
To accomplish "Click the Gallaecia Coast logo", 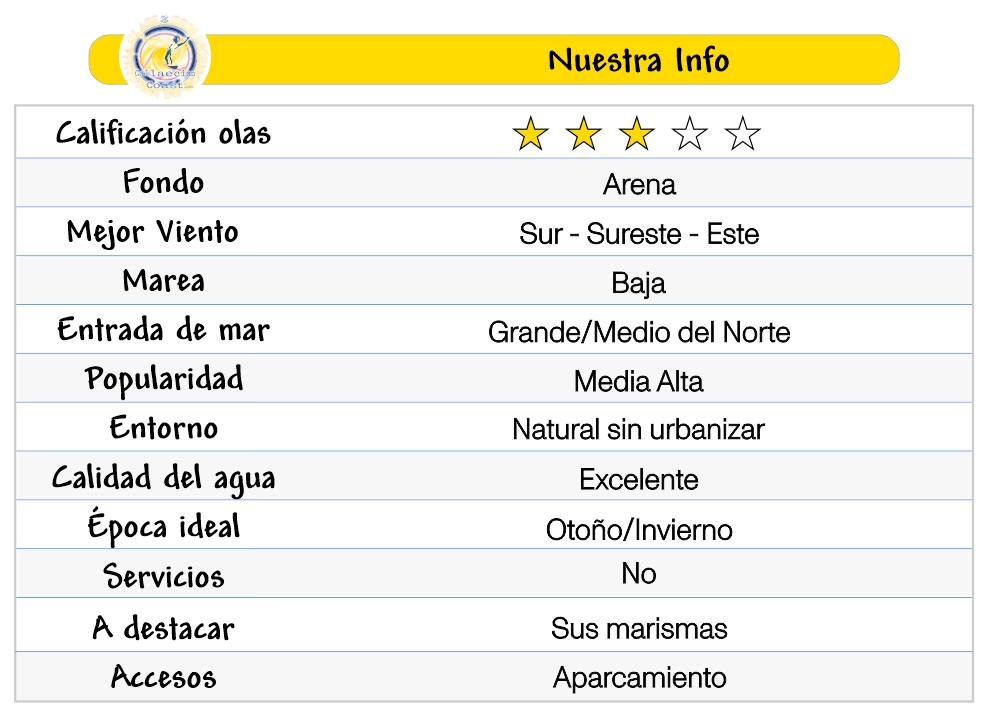I will click(x=164, y=58).
